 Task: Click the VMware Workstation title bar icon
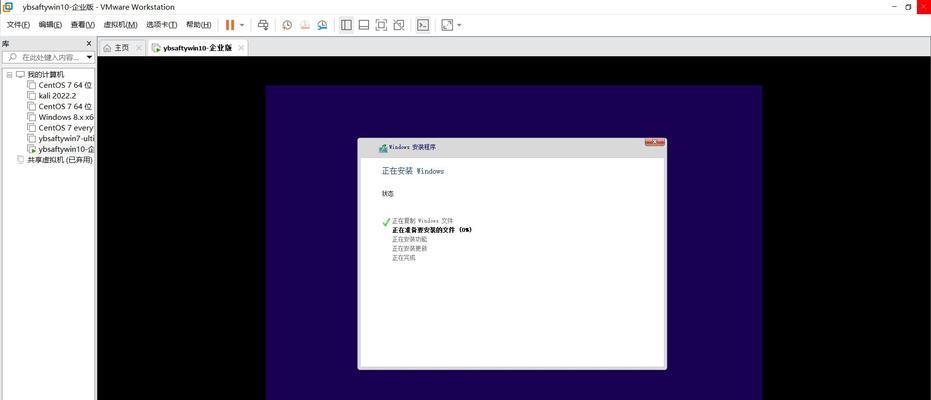(8, 7)
